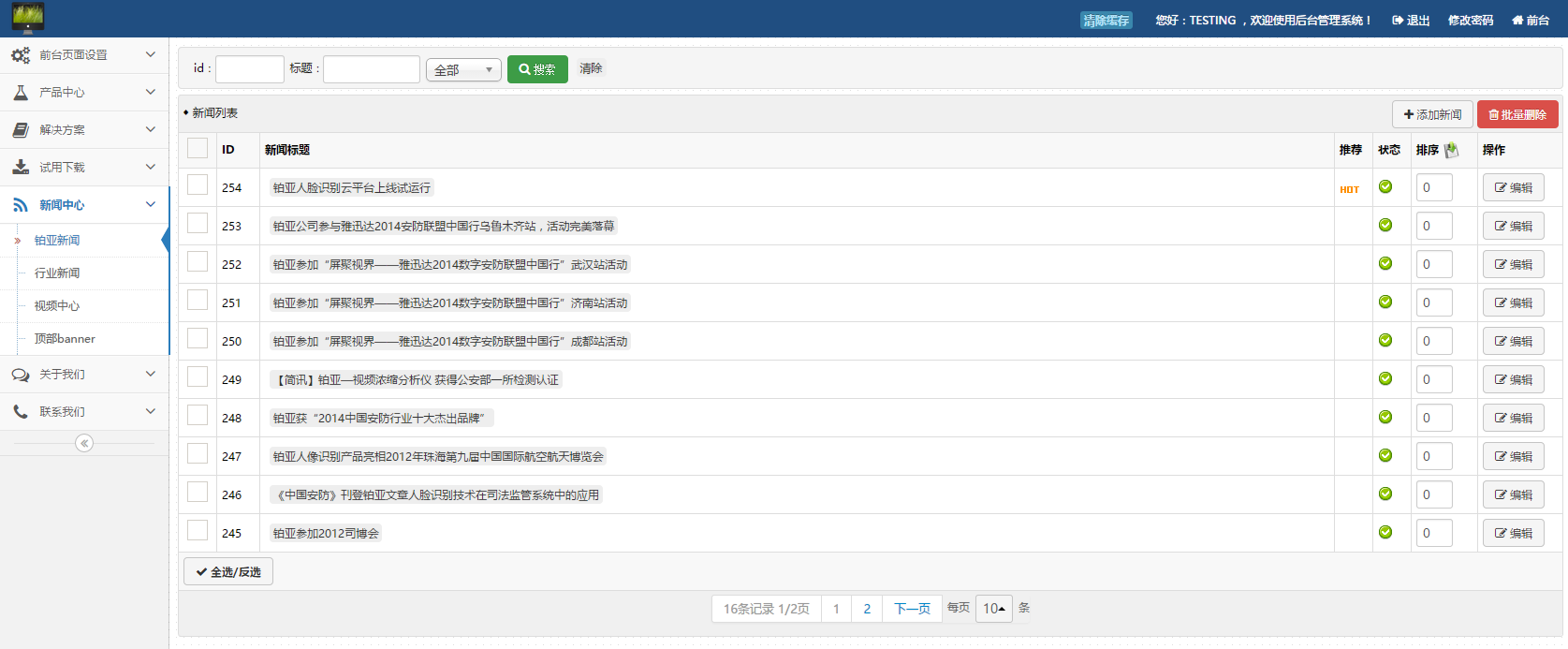
Task: Check the box for news ID 254
Action: coord(198,184)
